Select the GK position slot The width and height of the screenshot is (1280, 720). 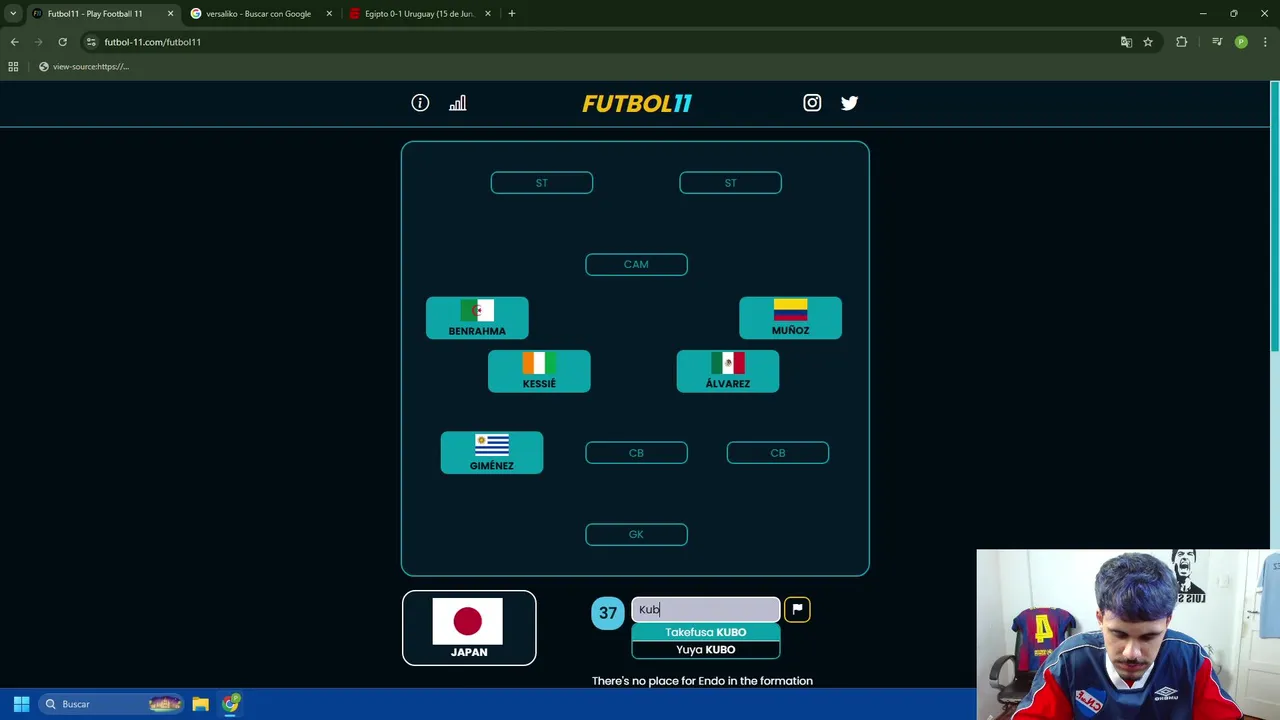tap(636, 534)
